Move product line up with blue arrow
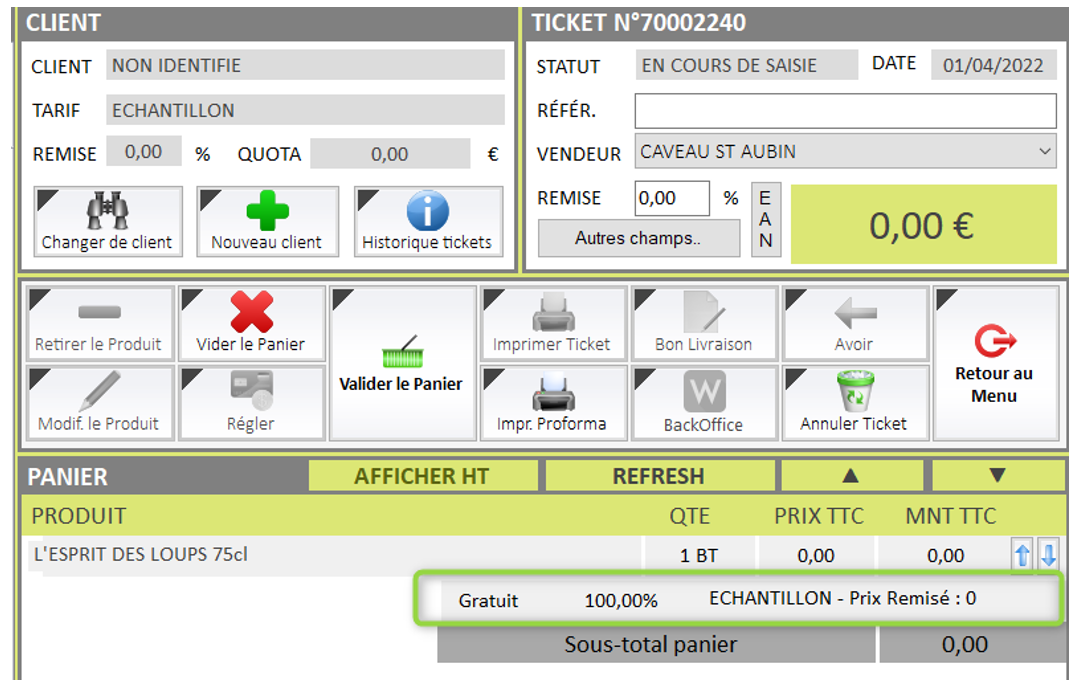The width and height of the screenshot is (1079, 695). 1022,556
